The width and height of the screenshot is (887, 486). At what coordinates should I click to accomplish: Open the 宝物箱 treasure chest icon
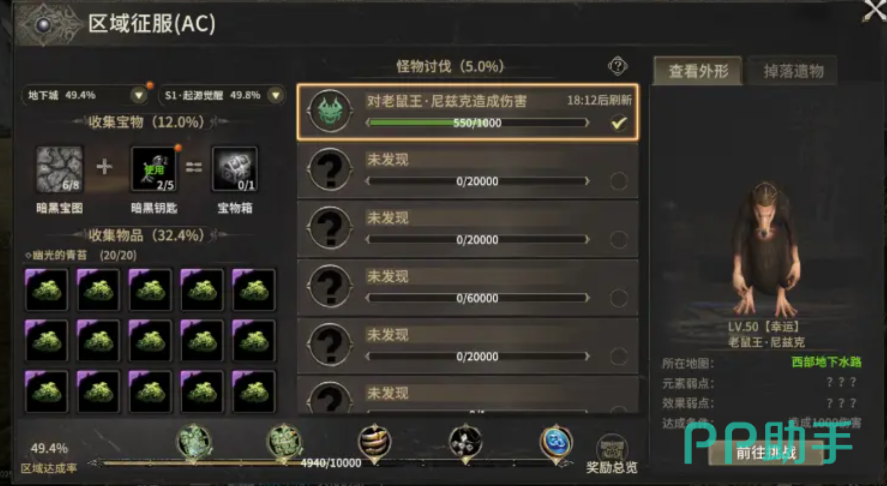coord(235,169)
